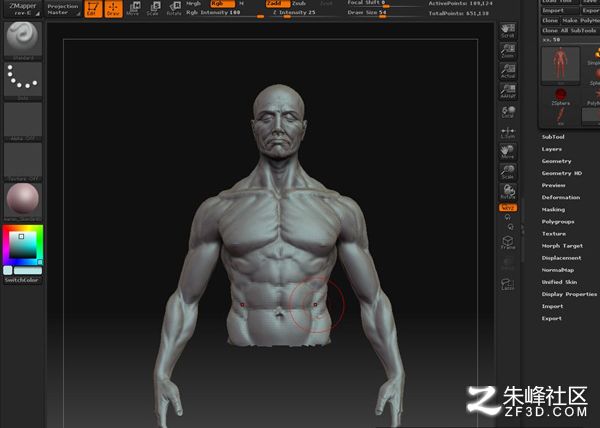Viewport: 600px width, 428px height.
Task: Click the Clone button
Action: 550,20
